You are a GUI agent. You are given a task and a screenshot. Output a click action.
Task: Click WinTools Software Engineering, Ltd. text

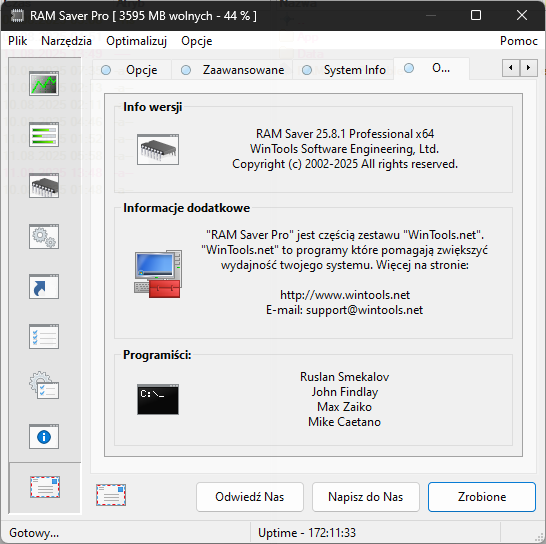click(x=345, y=149)
